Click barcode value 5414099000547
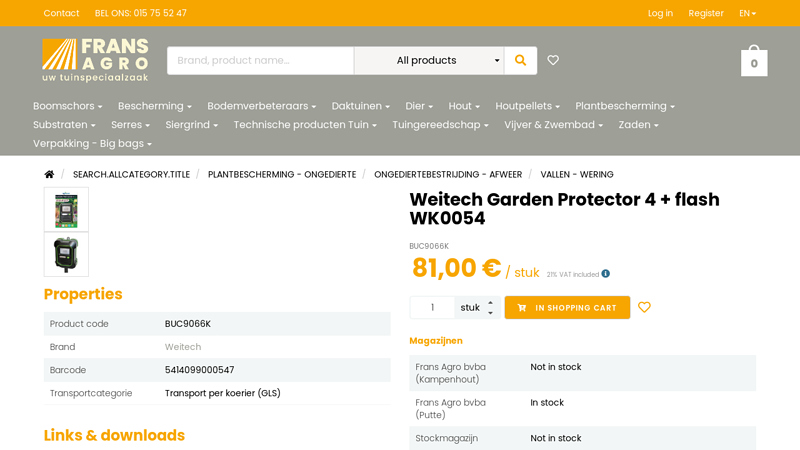 pyautogui.click(x=199, y=370)
